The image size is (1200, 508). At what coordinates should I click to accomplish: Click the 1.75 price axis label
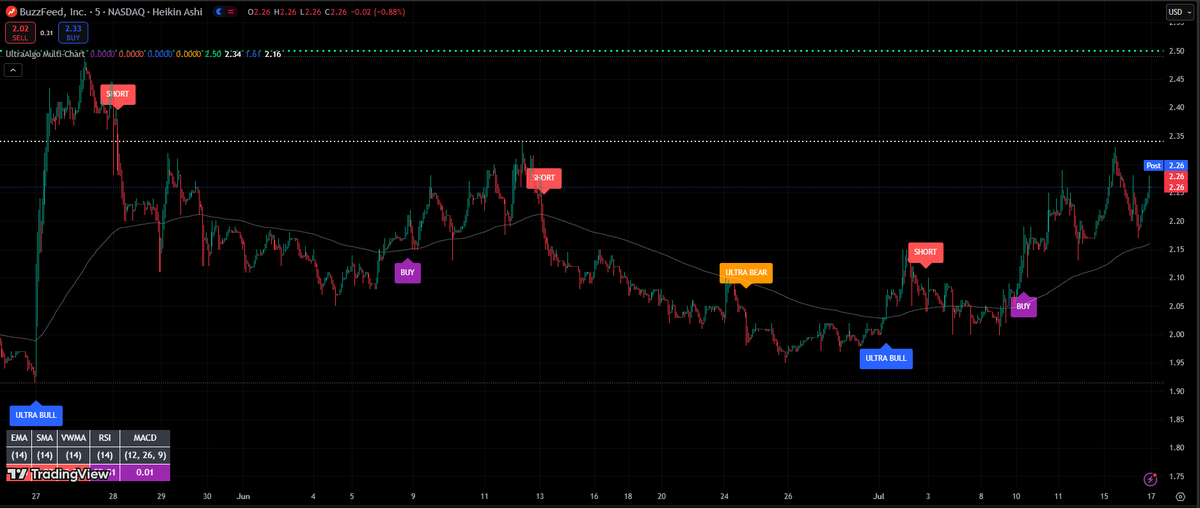click(x=1177, y=476)
